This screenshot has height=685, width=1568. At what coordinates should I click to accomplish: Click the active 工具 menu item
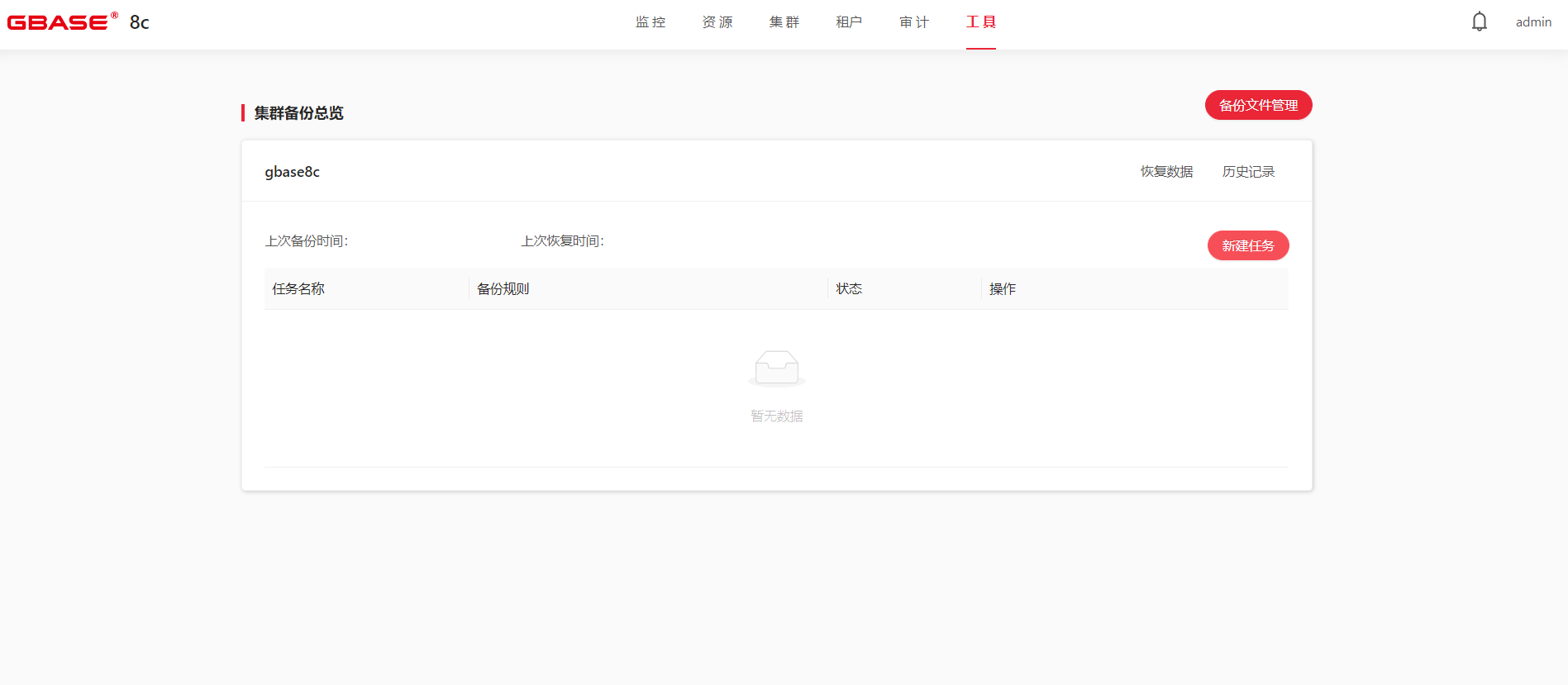tap(981, 22)
